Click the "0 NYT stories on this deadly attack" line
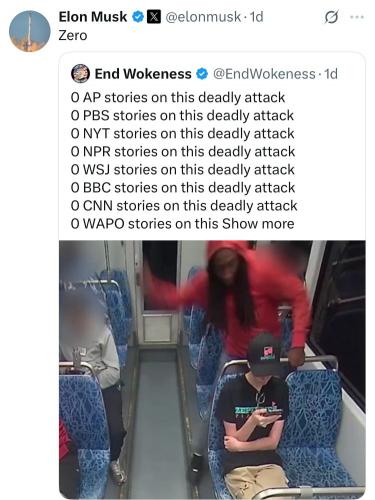Screen dimensions: 375x500 click(182, 134)
